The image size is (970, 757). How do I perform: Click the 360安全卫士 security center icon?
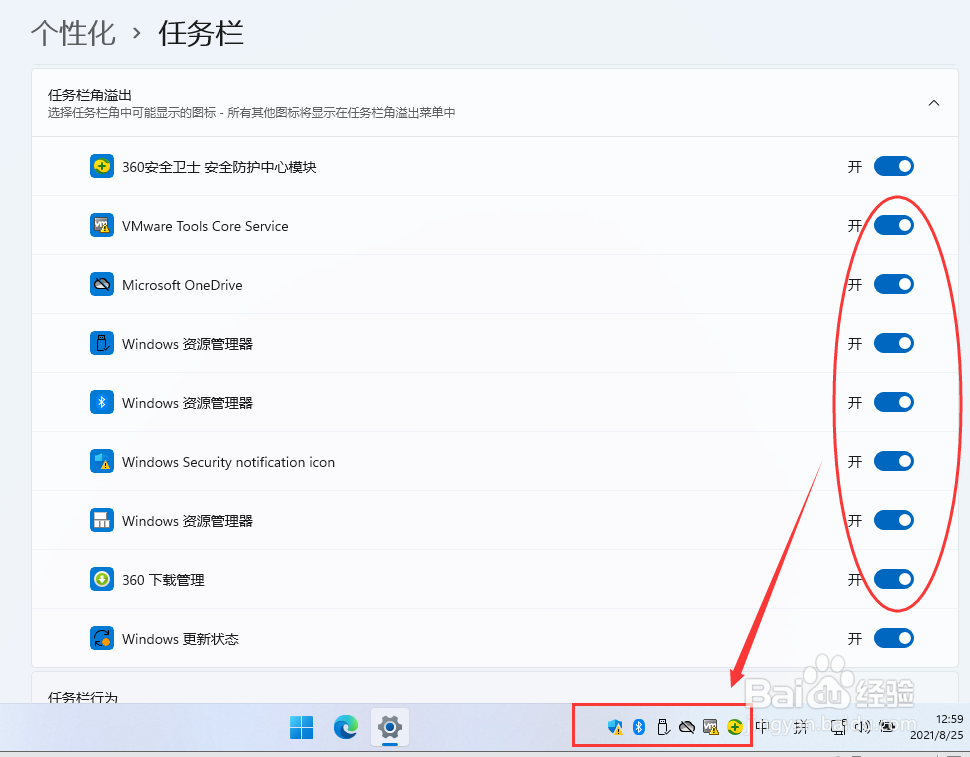click(x=101, y=166)
